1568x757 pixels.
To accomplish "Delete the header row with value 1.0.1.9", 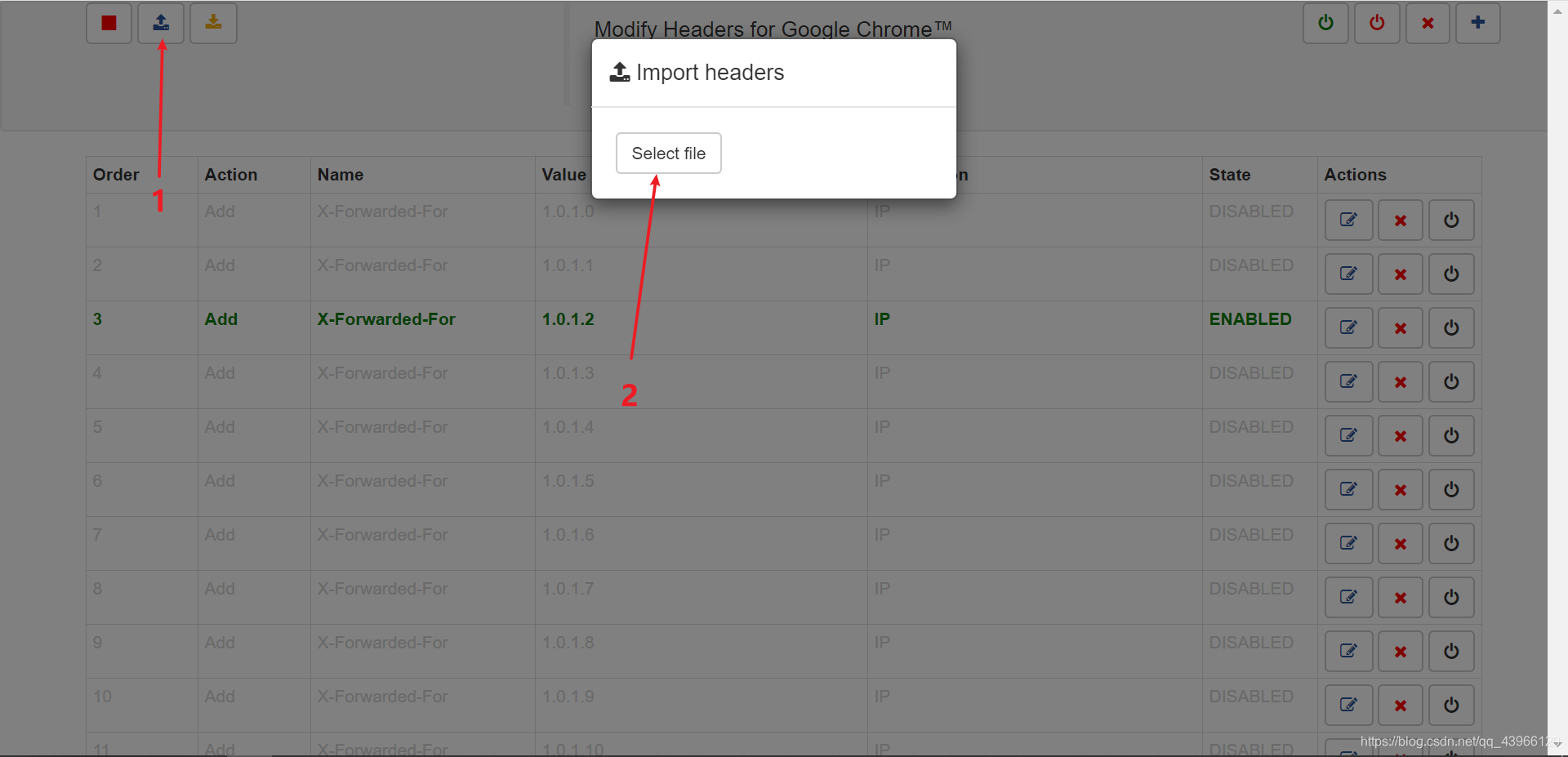I will 1401,706.
